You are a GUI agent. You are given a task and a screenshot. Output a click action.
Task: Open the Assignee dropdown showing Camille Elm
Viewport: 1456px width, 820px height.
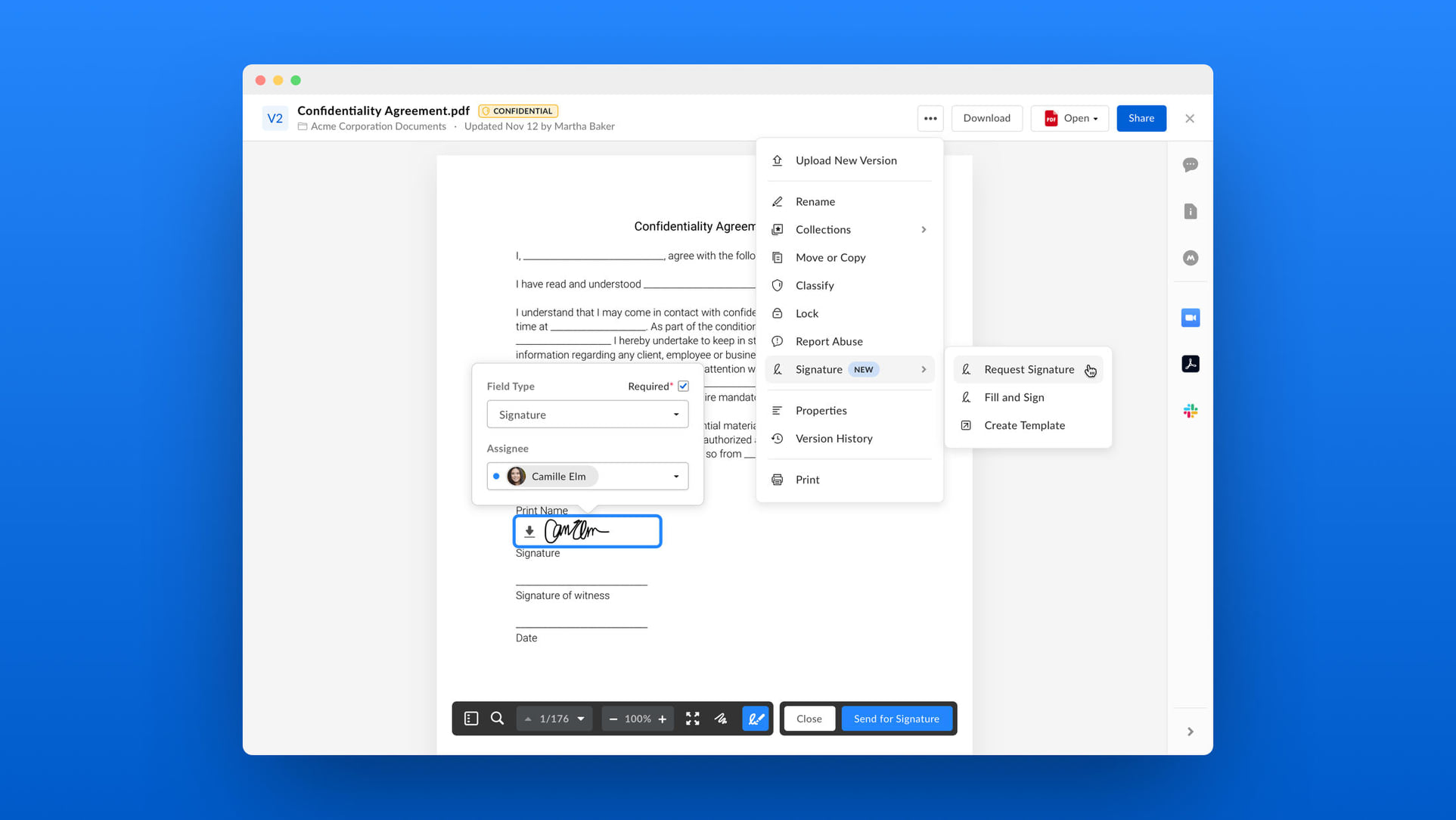(587, 477)
